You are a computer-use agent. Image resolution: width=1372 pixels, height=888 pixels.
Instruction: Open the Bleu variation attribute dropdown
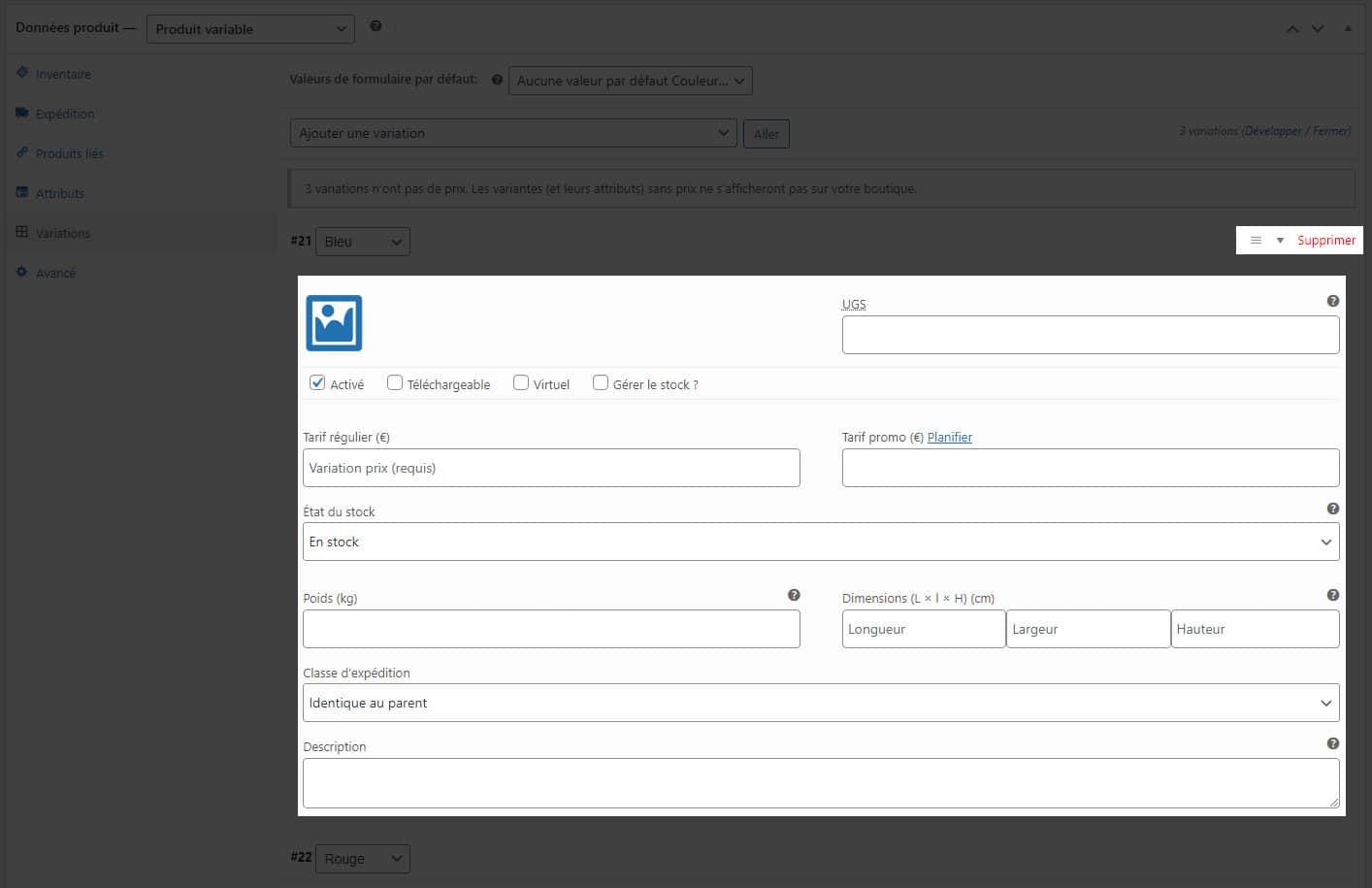point(362,242)
